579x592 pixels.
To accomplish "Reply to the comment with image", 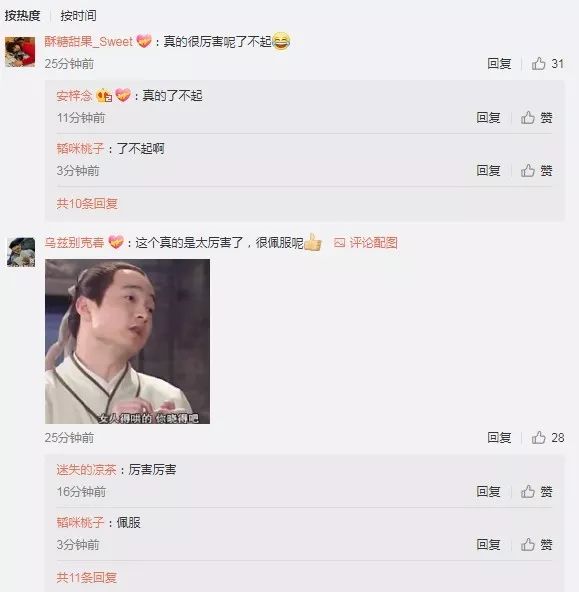I will click(499, 437).
